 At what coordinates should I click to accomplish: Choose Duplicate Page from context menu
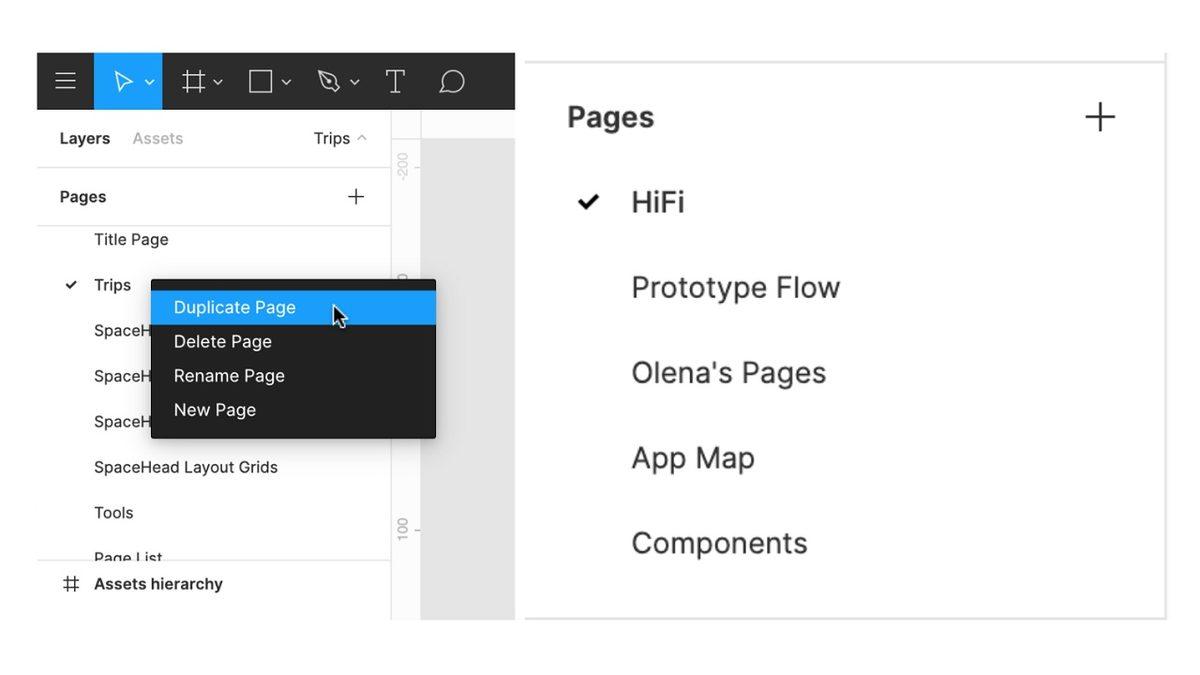click(235, 308)
